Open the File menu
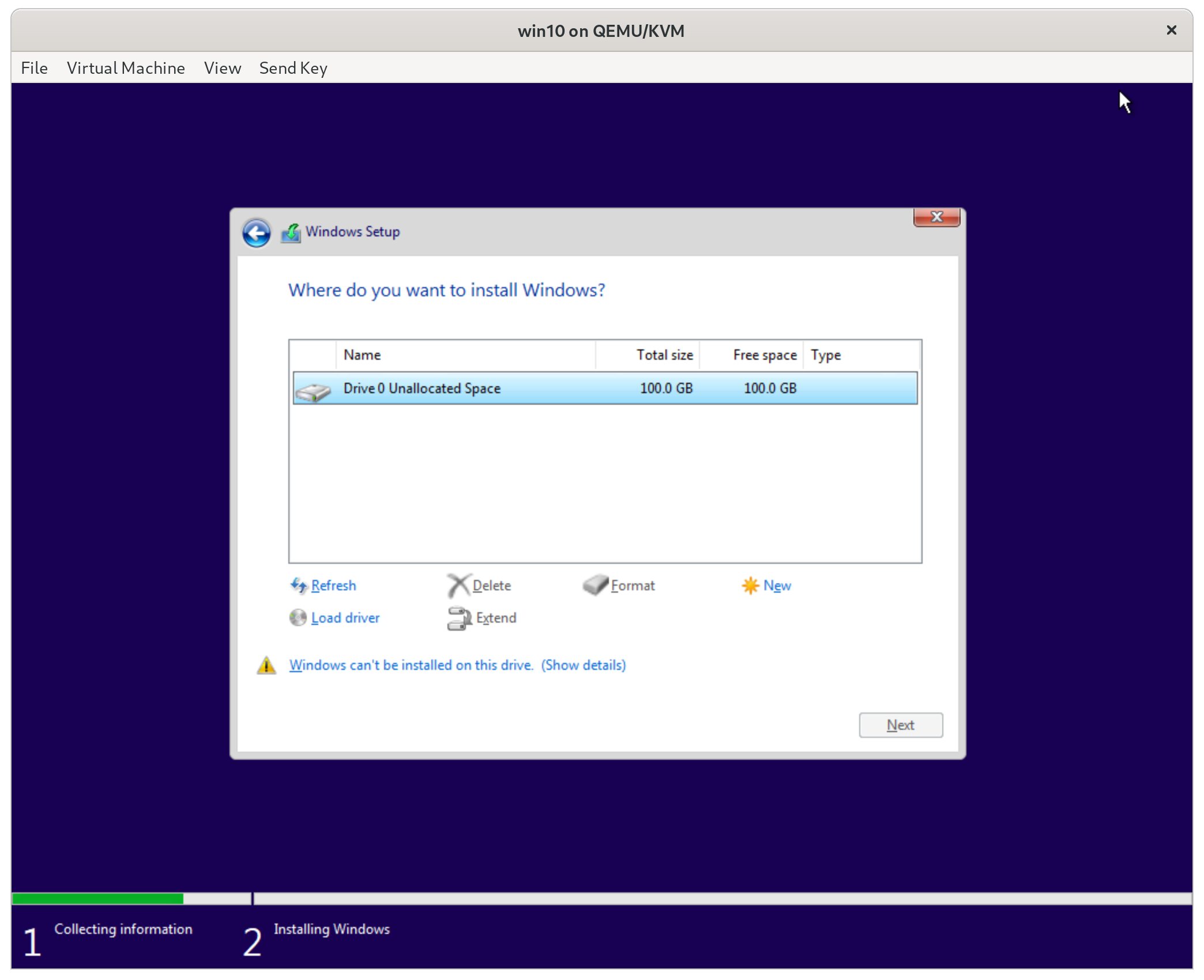This screenshot has height=980, width=1204. click(x=34, y=67)
